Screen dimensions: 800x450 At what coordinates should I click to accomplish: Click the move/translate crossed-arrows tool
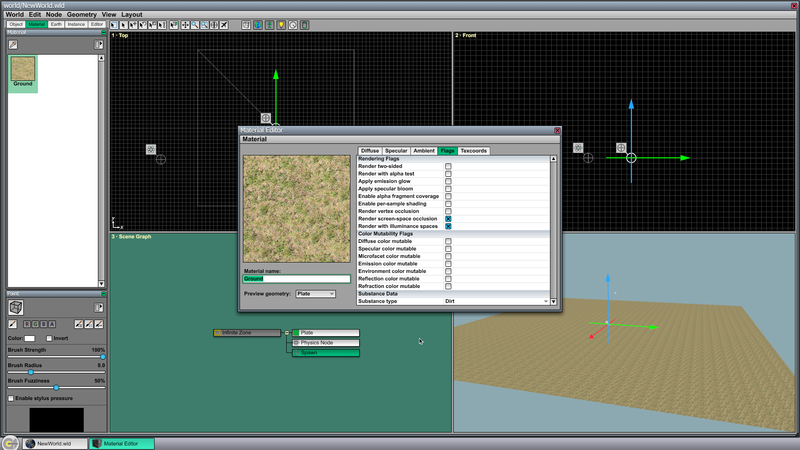point(185,25)
